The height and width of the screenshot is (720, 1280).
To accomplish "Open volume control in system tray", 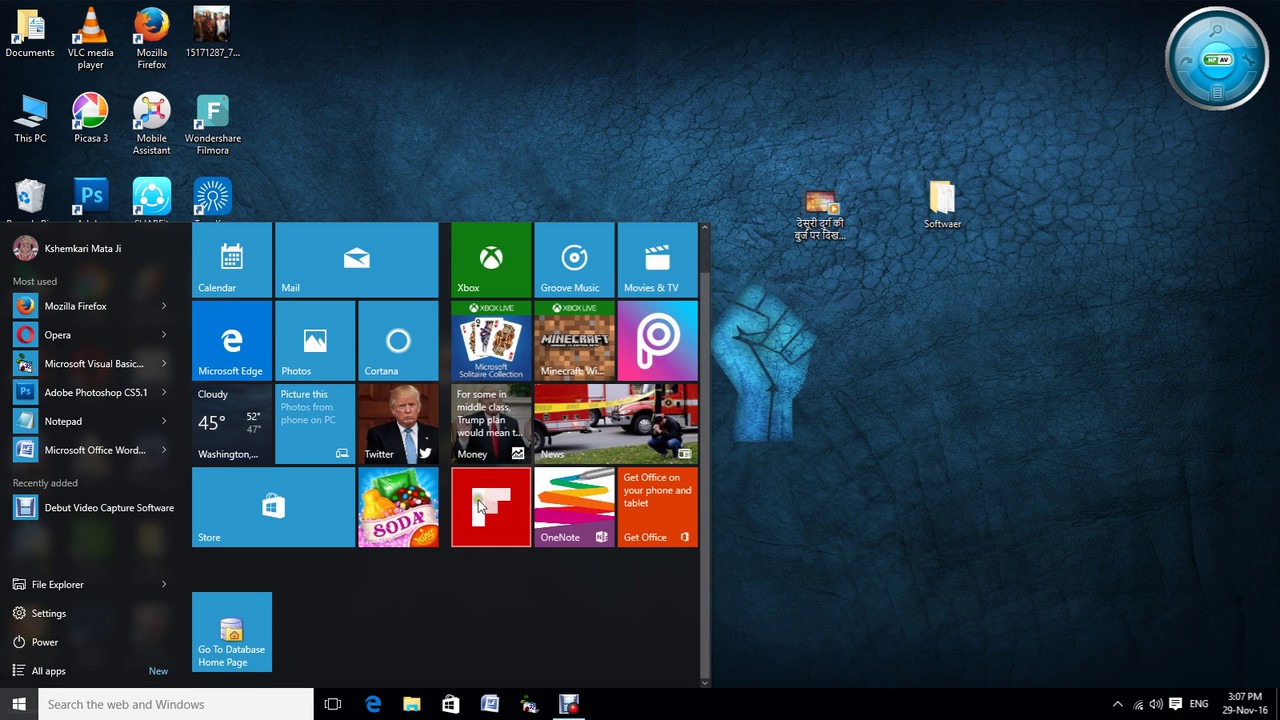I will [x=1156, y=704].
